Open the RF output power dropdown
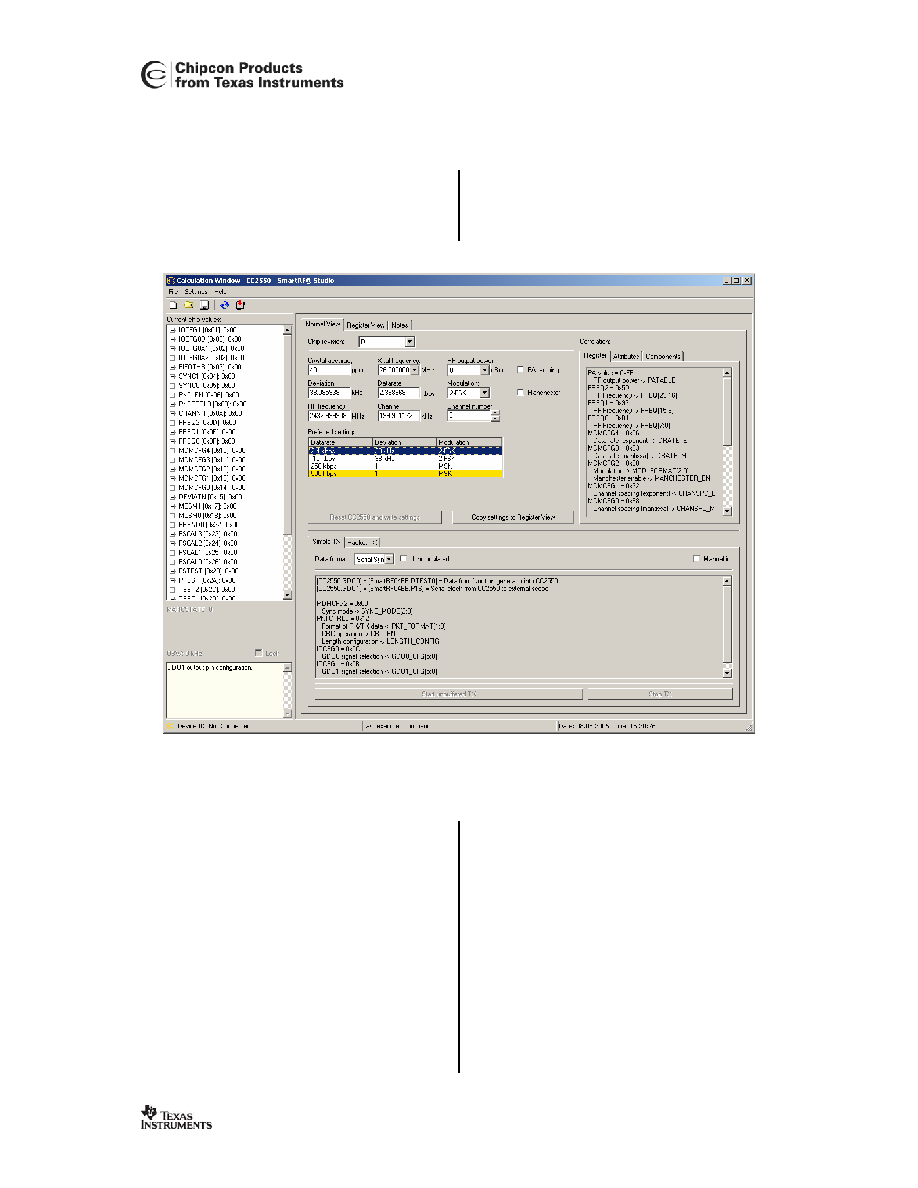This screenshot has width=918, height=1188. [485, 370]
